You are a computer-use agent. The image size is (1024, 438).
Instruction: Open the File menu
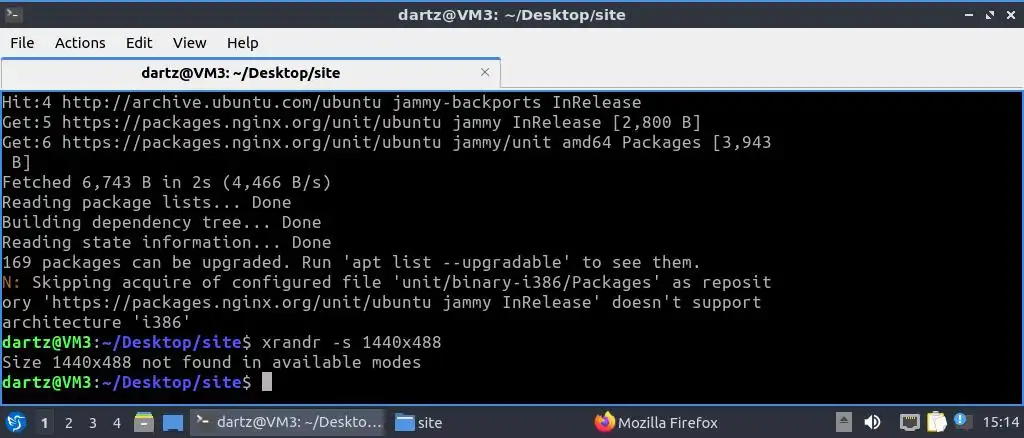pyautogui.click(x=22, y=43)
